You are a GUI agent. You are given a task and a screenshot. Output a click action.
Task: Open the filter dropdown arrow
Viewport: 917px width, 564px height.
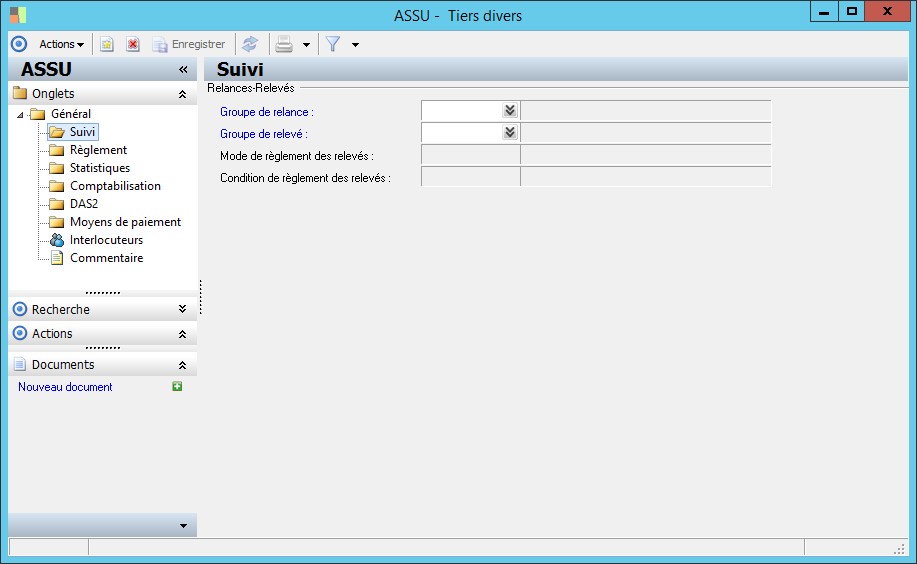[x=355, y=44]
